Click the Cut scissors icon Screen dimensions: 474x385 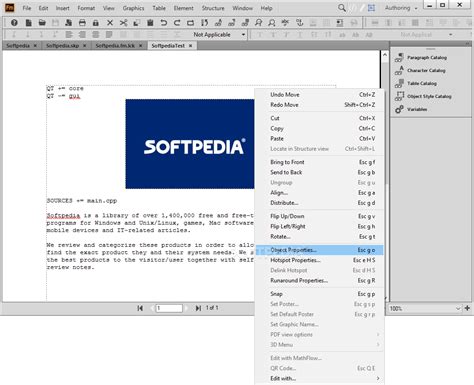(123, 23)
